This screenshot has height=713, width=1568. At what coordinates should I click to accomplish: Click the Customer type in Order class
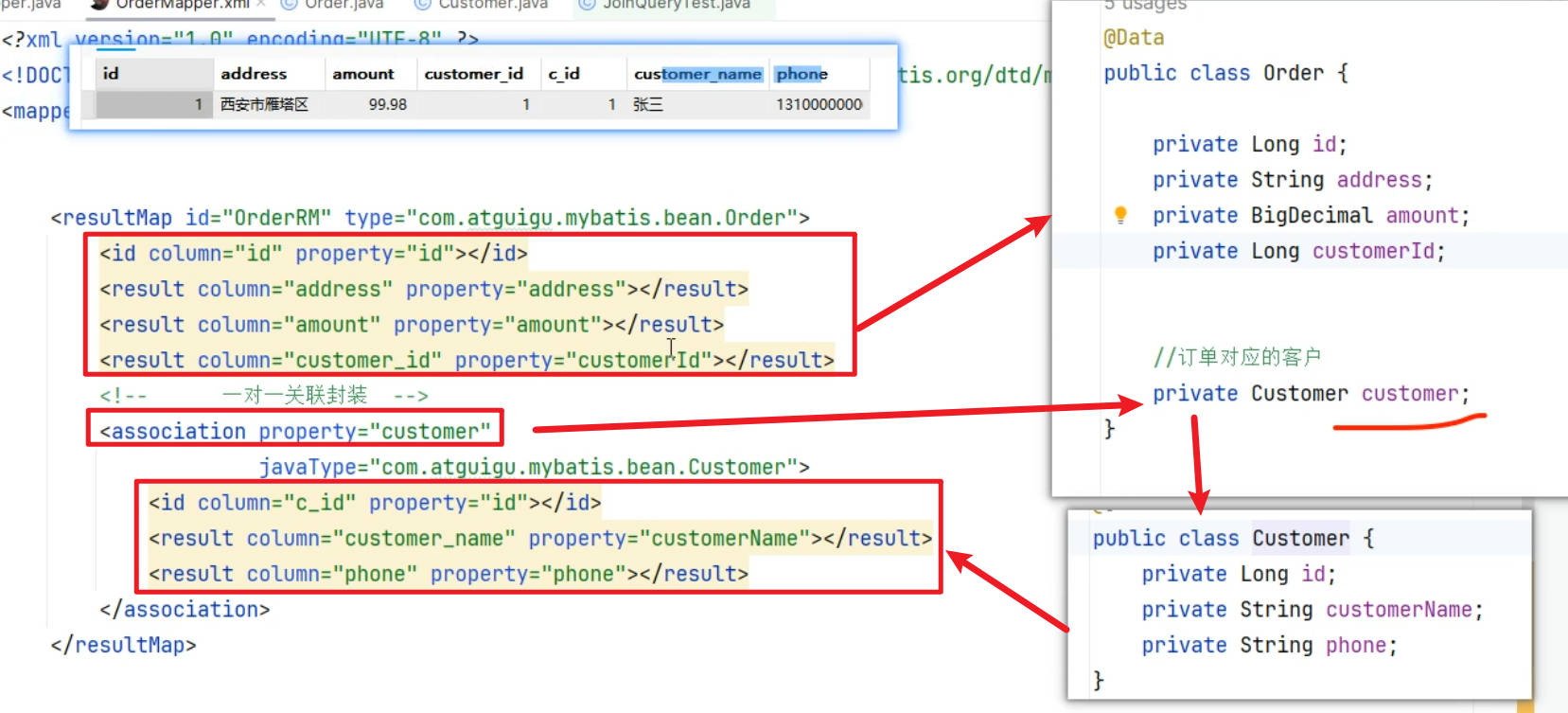coord(1299,394)
